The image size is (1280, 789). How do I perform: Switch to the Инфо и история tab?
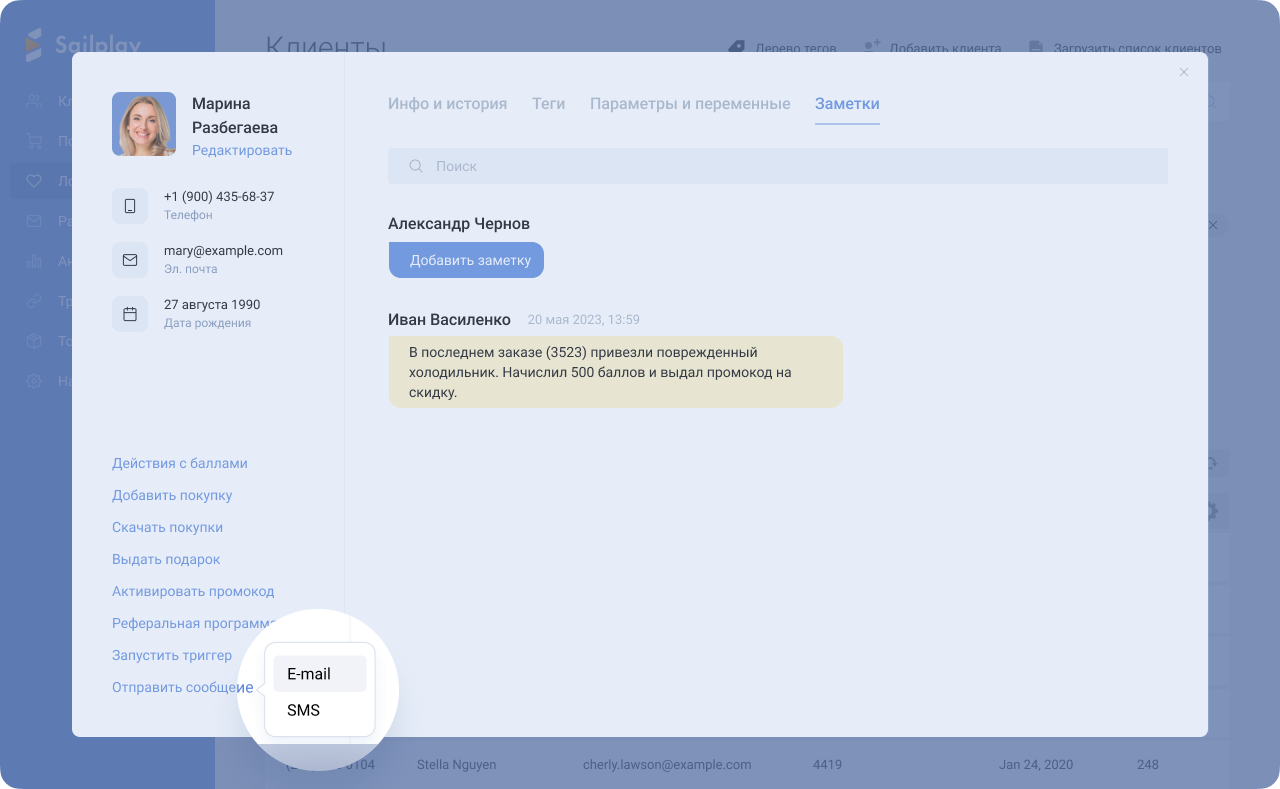[x=447, y=104]
